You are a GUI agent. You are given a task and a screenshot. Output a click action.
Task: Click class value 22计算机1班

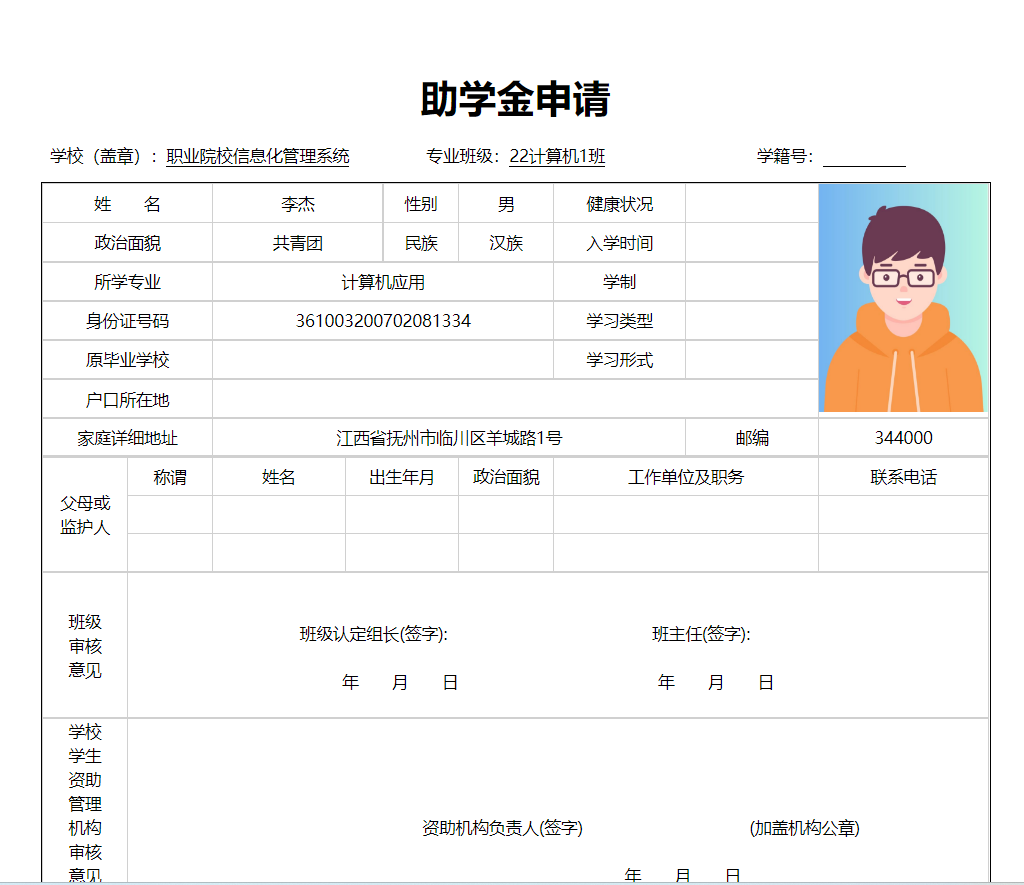coord(557,156)
